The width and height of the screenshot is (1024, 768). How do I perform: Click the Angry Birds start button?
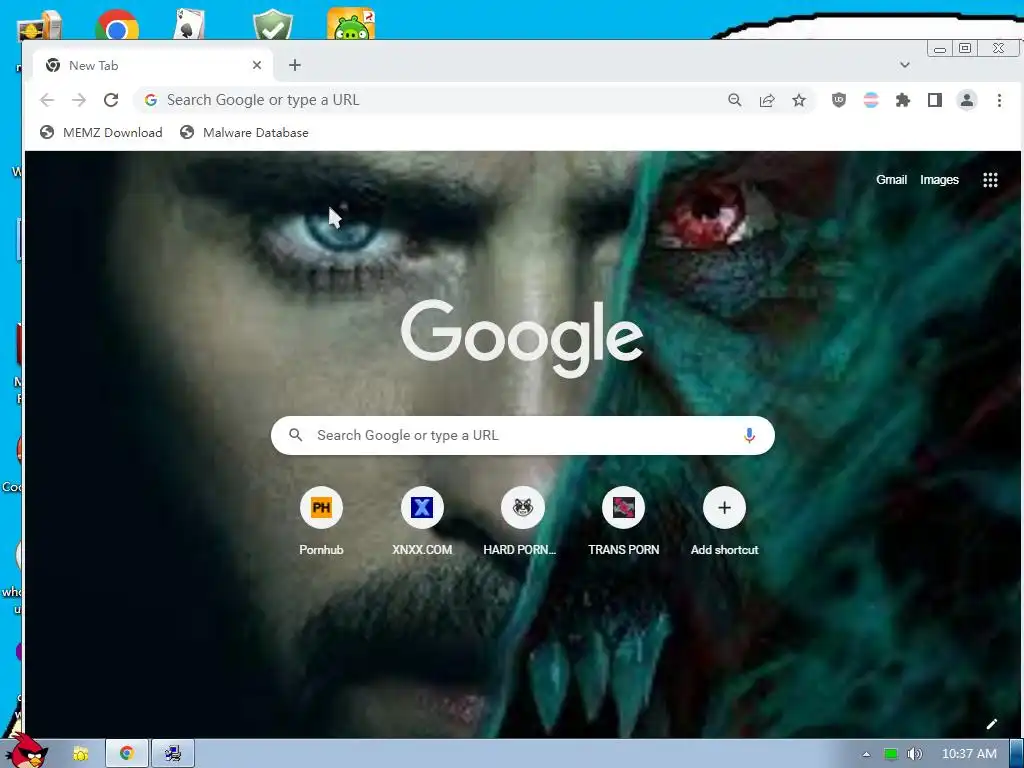pos(26,751)
